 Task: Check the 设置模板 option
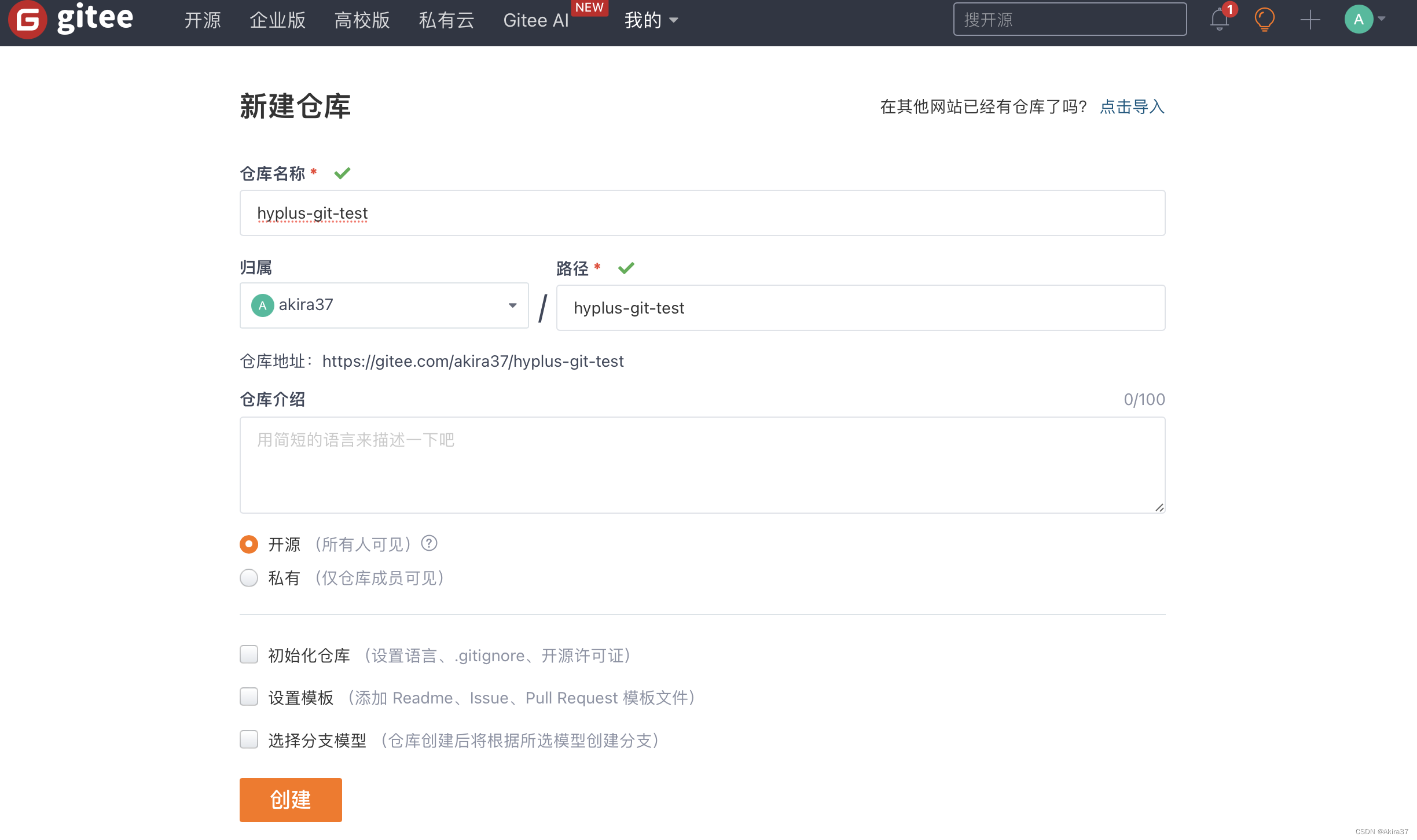[249, 697]
